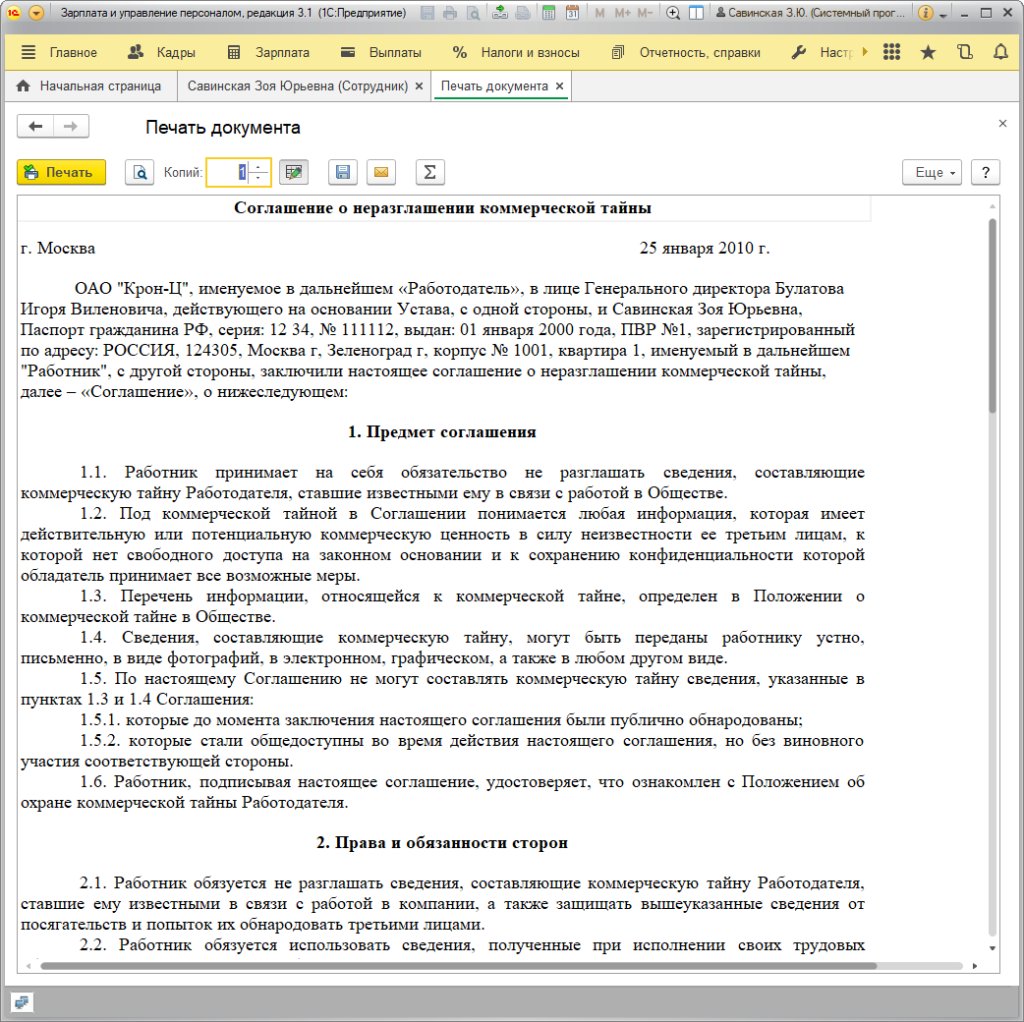Open the 1C main menu dropdown in title bar
Viewport: 1024px width, 1022px height.
(37, 13)
